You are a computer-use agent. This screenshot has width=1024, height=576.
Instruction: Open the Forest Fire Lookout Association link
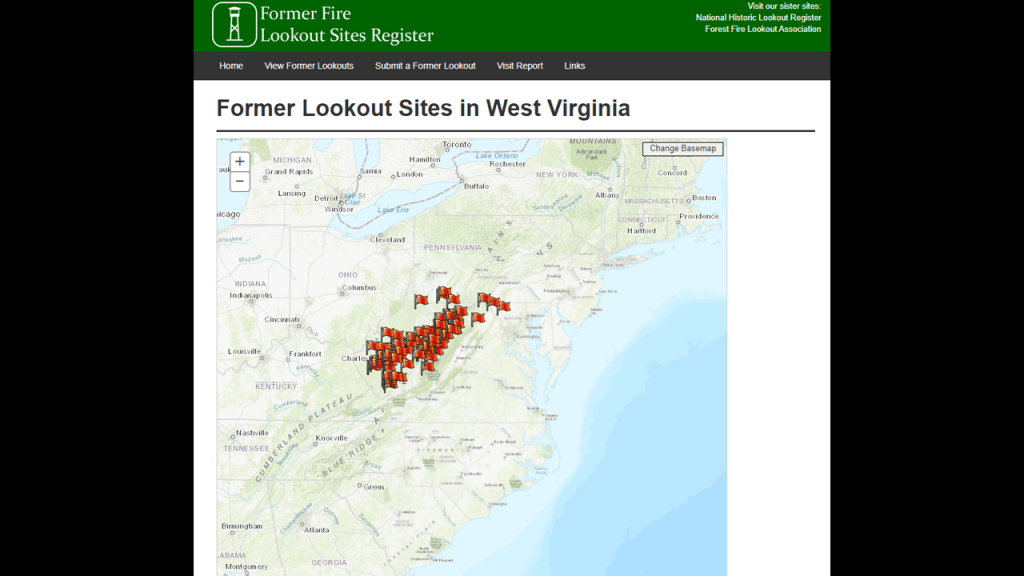(762, 29)
